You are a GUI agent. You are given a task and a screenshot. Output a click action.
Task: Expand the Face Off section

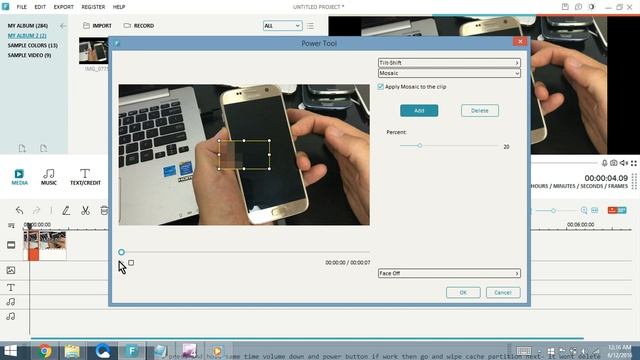449,273
